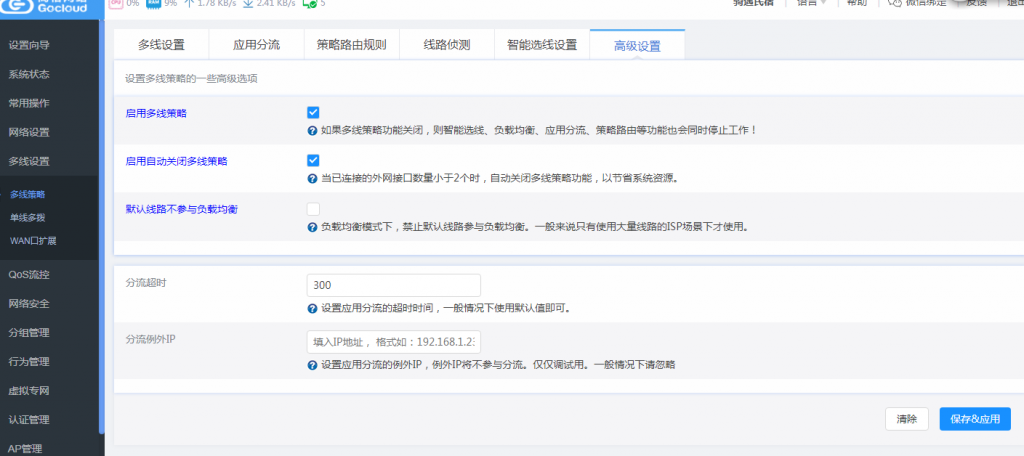Open the 智能选线设置 tab
The width and height of the screenshot is (1024, 456).
541,45
